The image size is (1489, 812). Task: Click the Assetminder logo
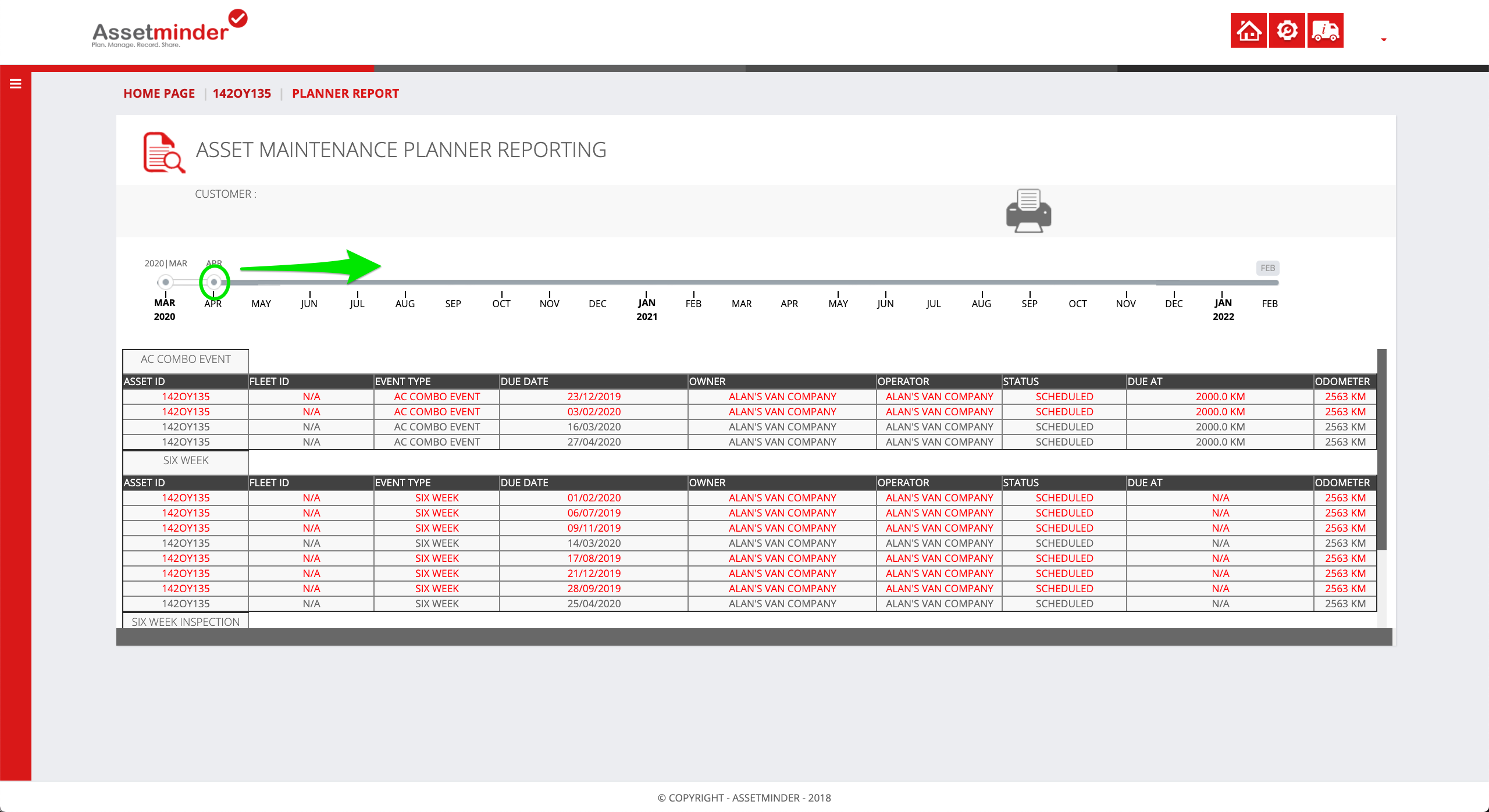pyautogui.click(x=169, y=29)
